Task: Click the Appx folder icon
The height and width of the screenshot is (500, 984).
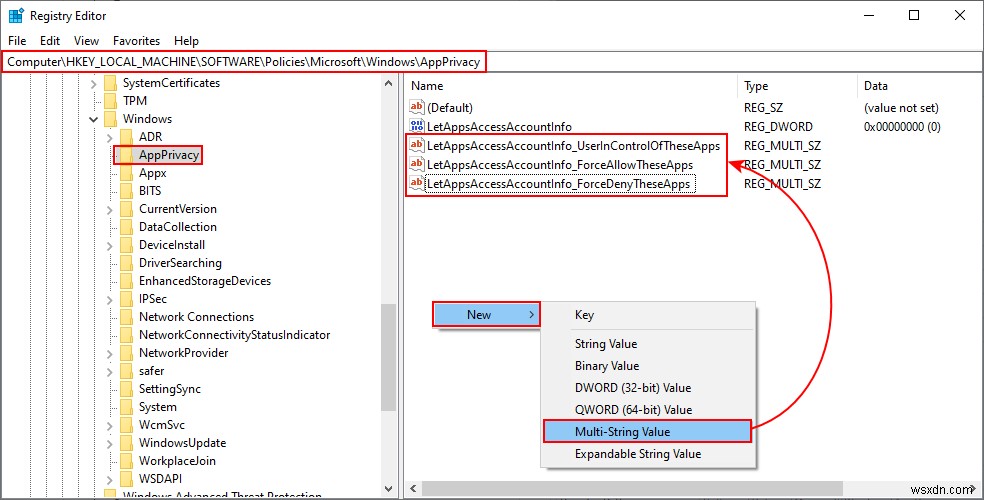Action: [127, 173]
